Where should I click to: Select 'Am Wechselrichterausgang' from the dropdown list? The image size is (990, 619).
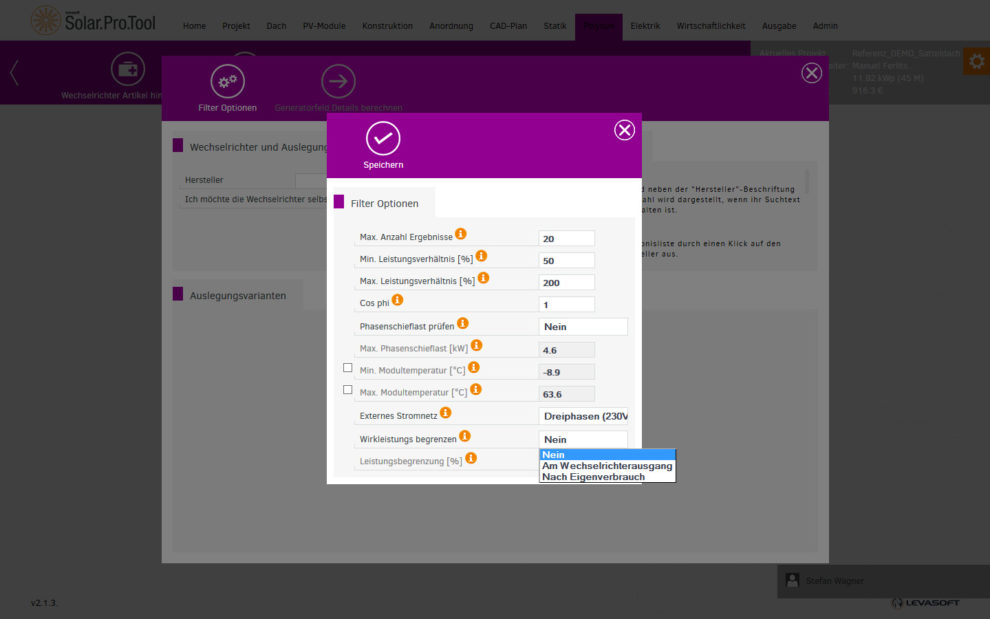pos(607,466)
